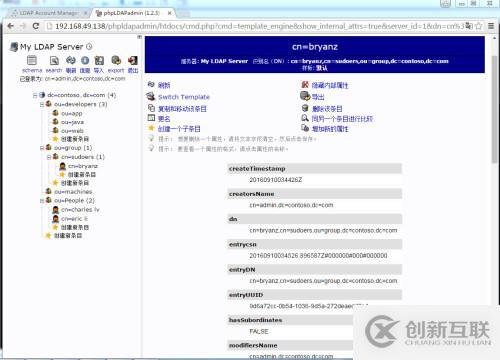Open the schema viewer icon
Image resolution: width=500 pixels, height=360 pixels.
coord(32,61)
